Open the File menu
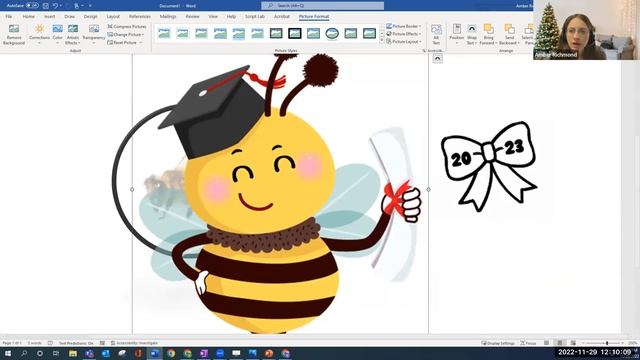Viewport: 640px width, 360px height. coord(9,16)
